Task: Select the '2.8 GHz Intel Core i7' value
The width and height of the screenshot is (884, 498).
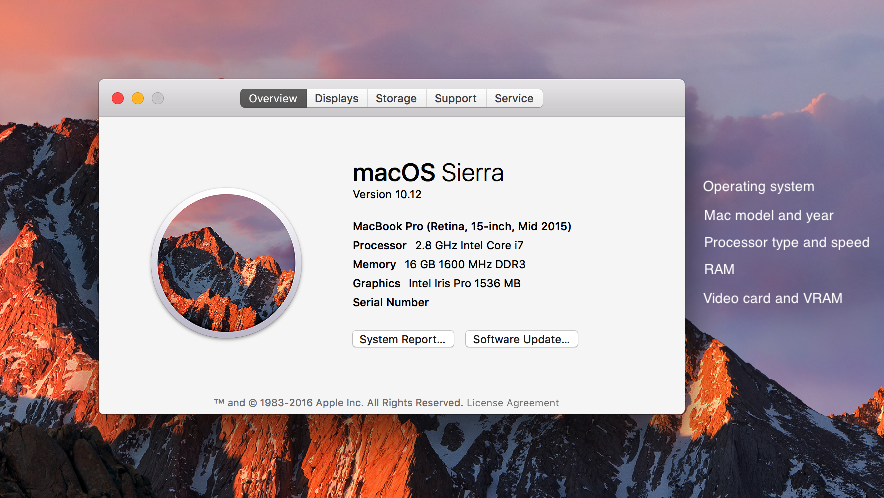Action: click(469, 245)
